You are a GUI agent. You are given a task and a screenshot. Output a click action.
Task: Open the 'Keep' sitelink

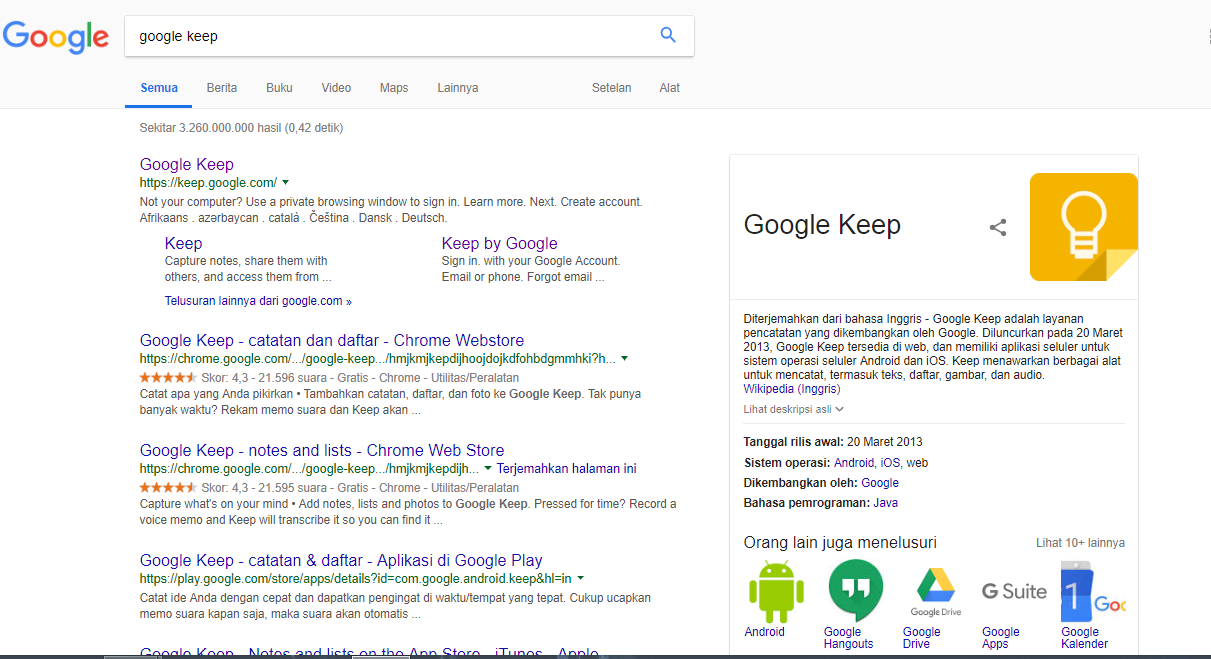coord(183,243)
